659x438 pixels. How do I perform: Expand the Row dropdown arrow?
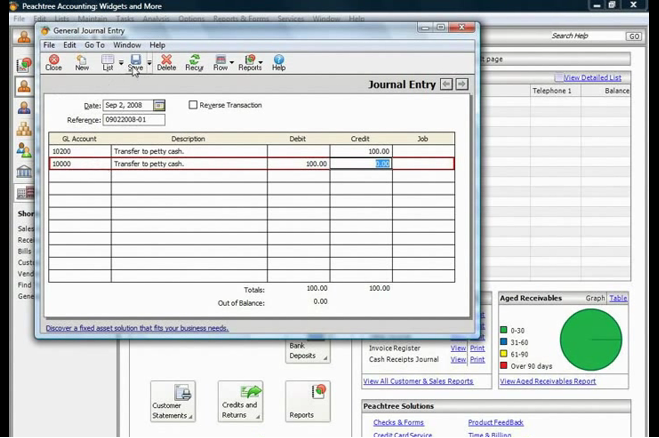pos(232,62)
